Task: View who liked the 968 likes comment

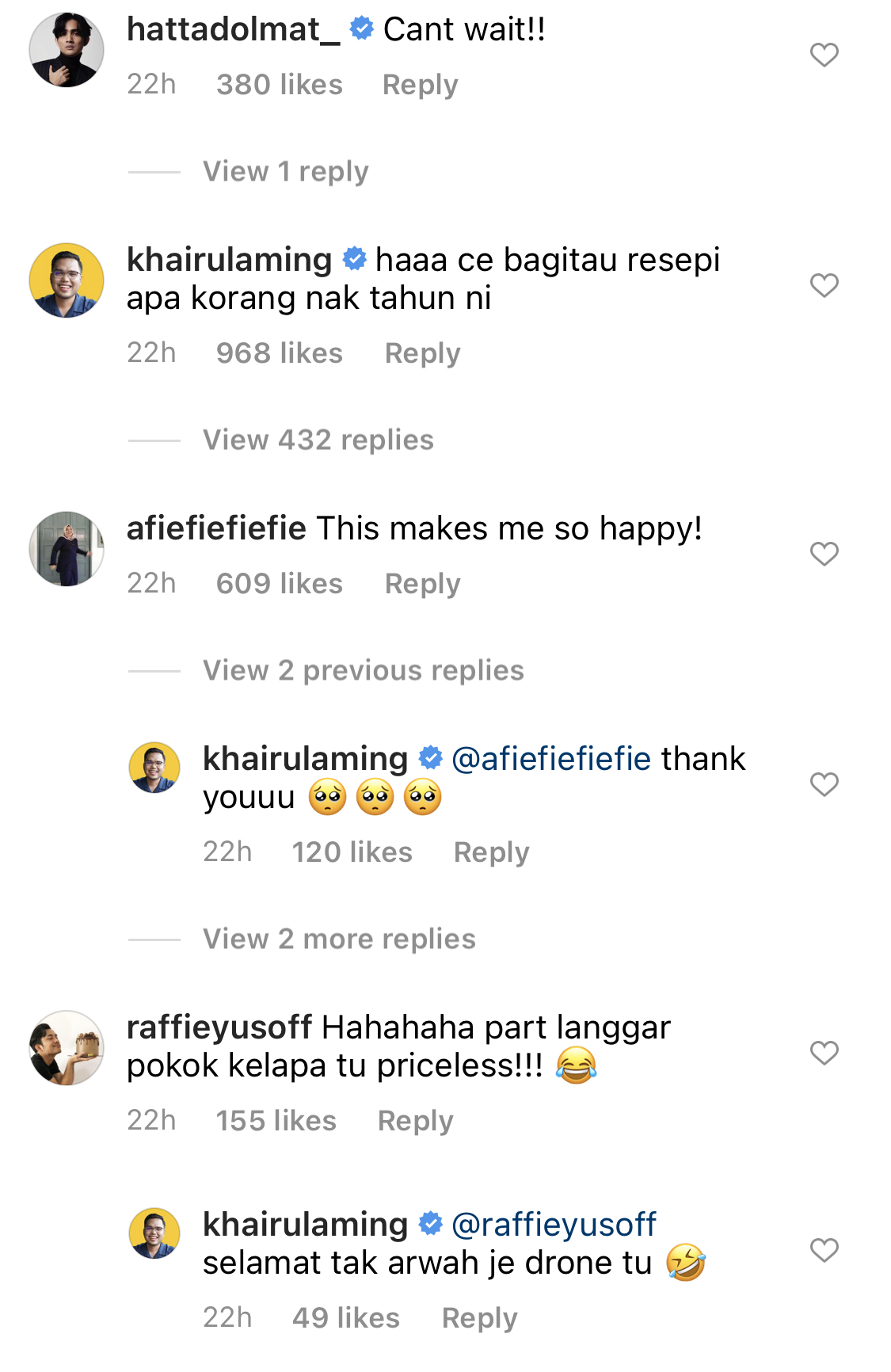Action: (x=279, y=353)
